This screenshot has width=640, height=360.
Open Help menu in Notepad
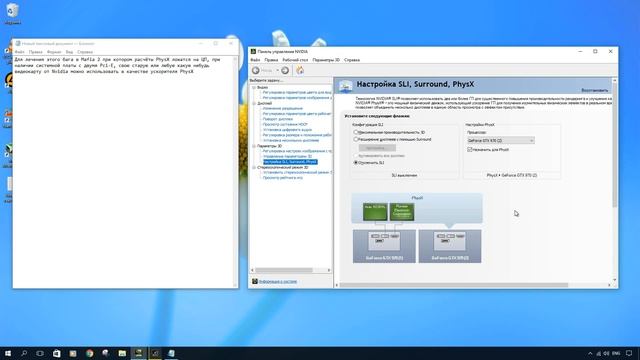point(85,52)
